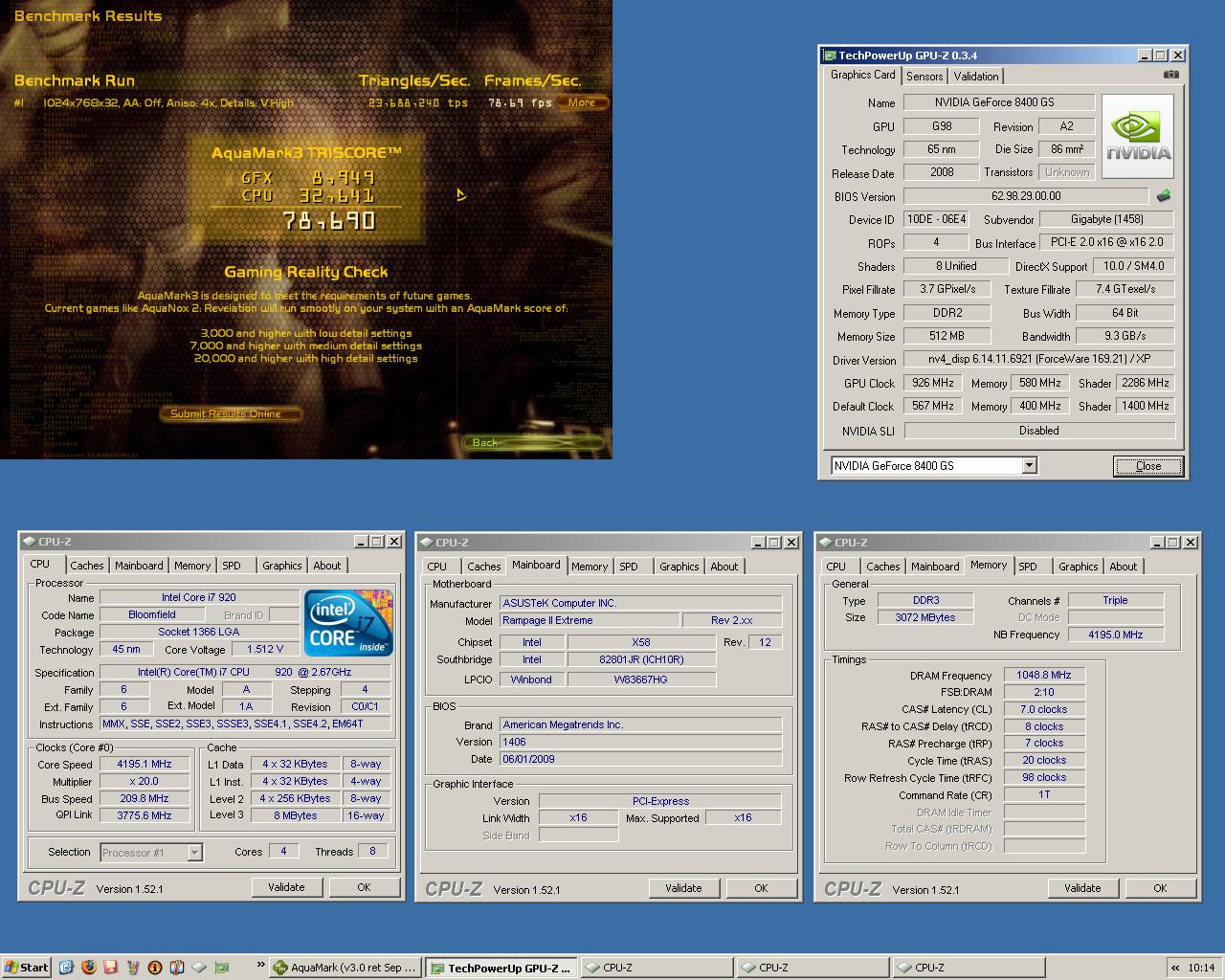1225x980 pixels.
Task: Click the GPU-Z green card quick launch icon
Action: [x=221, y=967]
